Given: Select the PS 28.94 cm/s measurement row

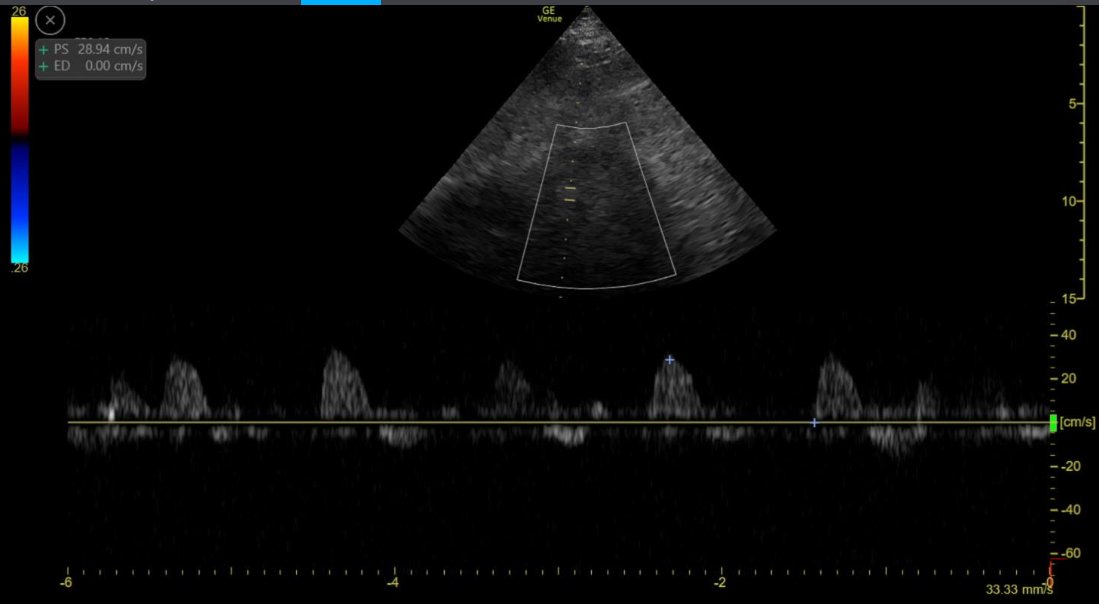Looking at the screenshot, I should pyautogui.click(x=91, y=50).
